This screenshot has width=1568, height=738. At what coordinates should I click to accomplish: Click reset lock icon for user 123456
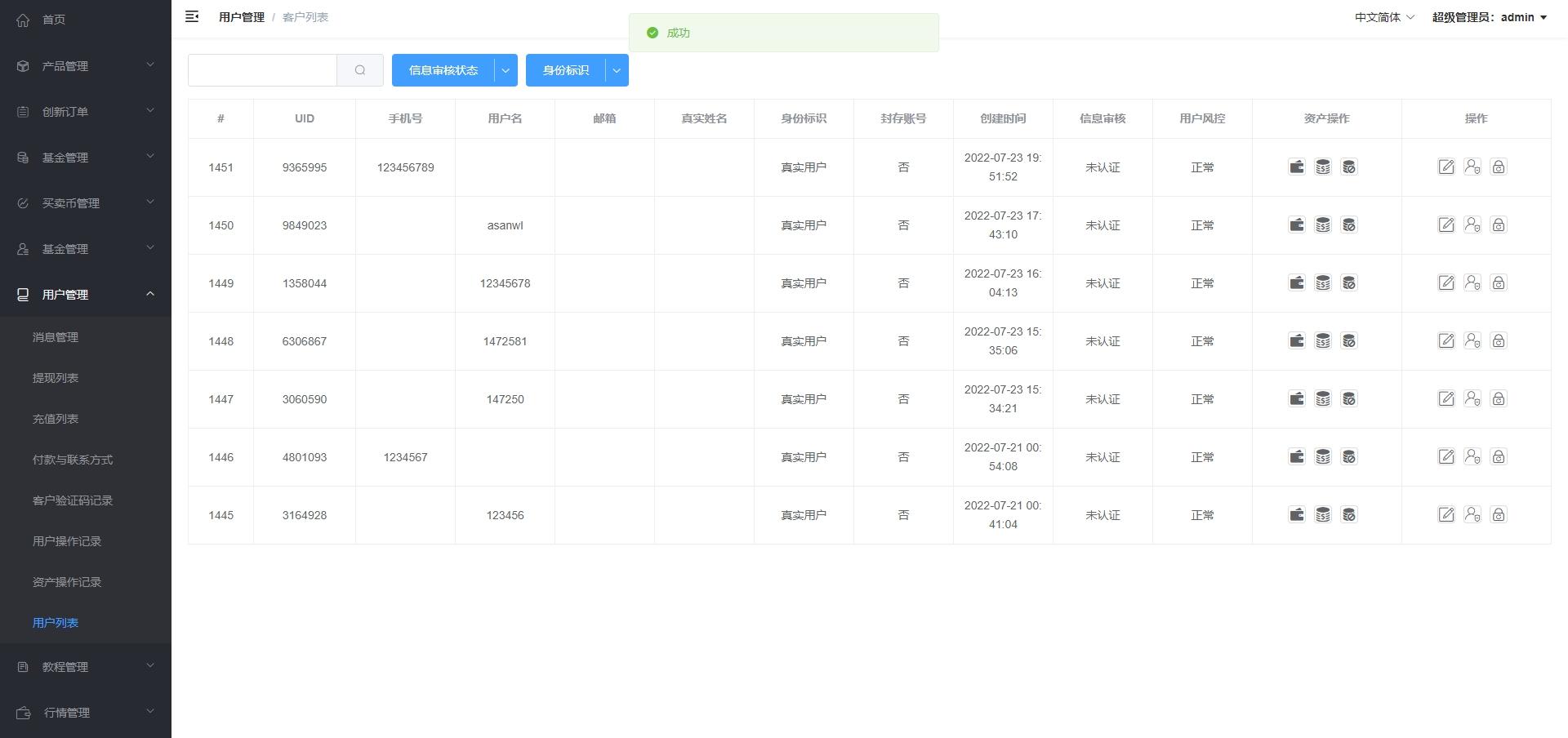pos(1499,514)
